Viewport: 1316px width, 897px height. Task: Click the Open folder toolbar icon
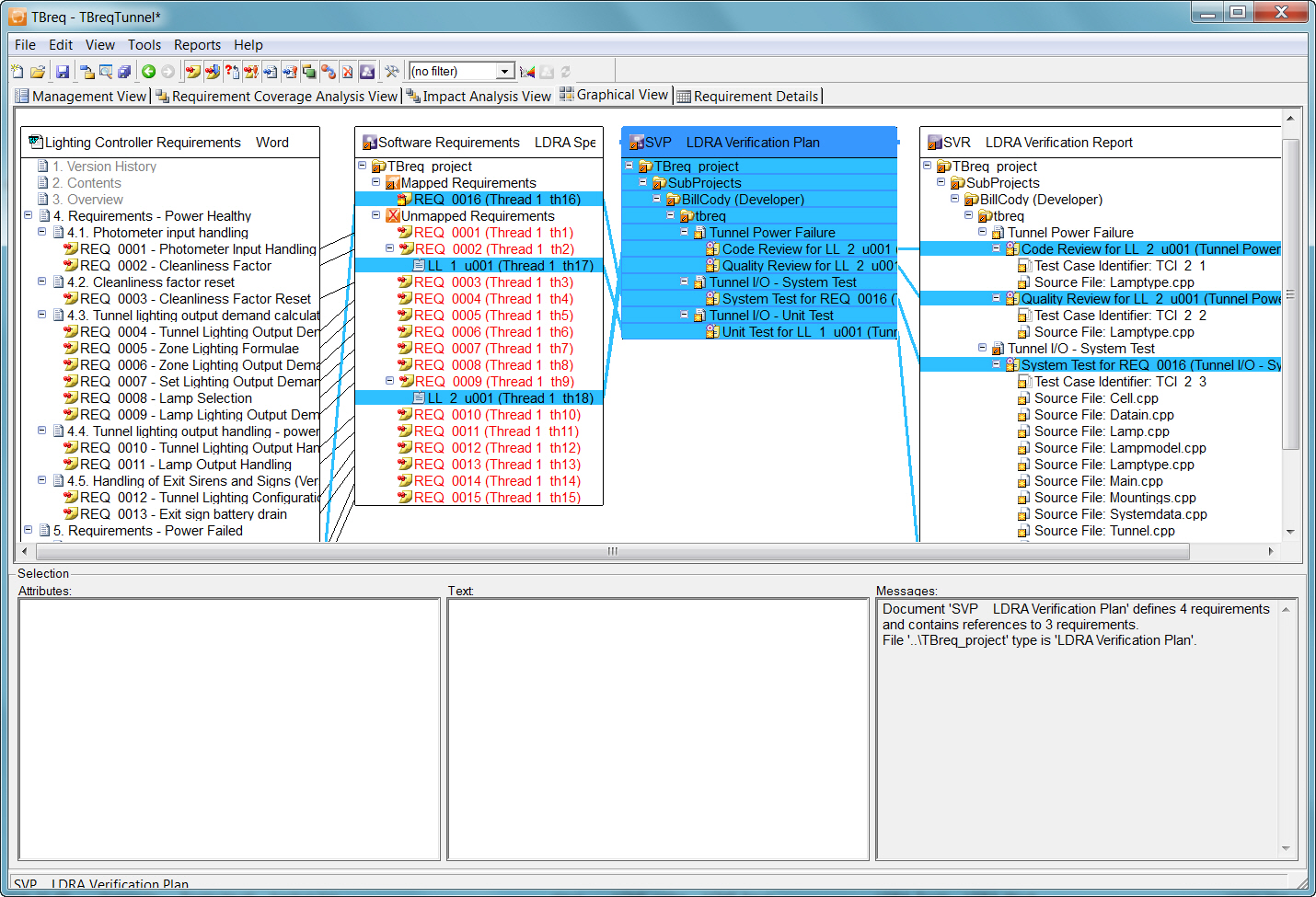pos(38,72)
